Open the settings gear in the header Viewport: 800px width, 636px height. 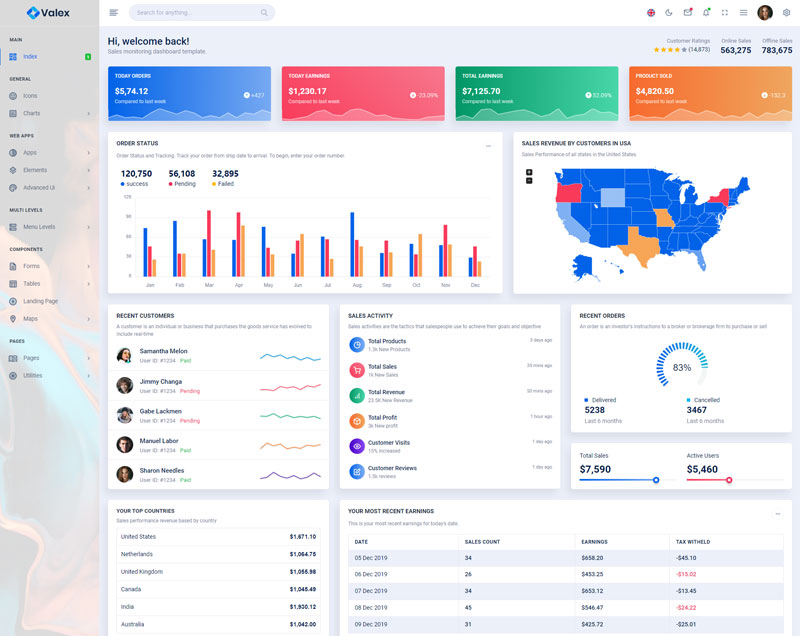786,13
